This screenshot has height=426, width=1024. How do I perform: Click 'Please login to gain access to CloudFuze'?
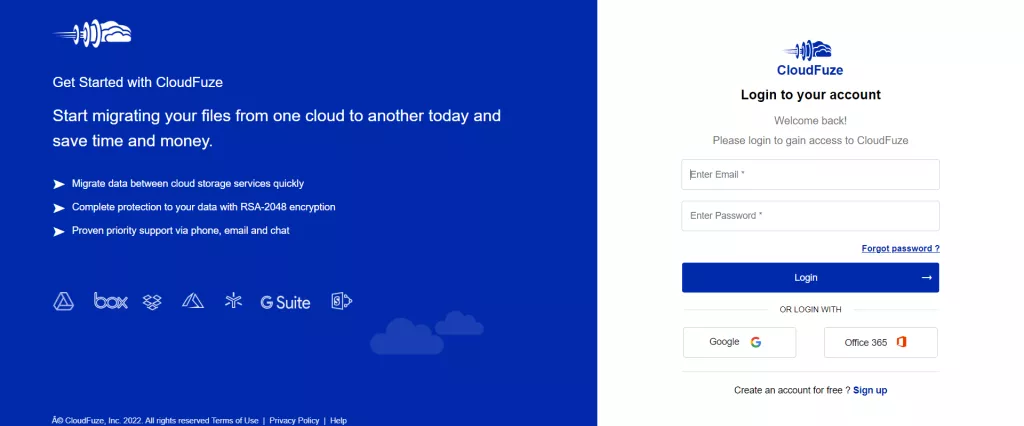(x=810, y=140)
